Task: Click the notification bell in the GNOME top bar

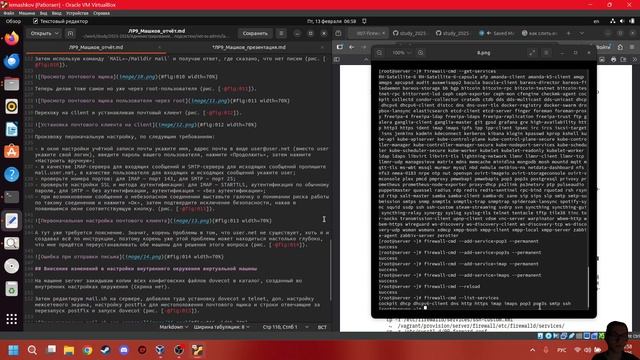Action: click(x=364, y=21)
